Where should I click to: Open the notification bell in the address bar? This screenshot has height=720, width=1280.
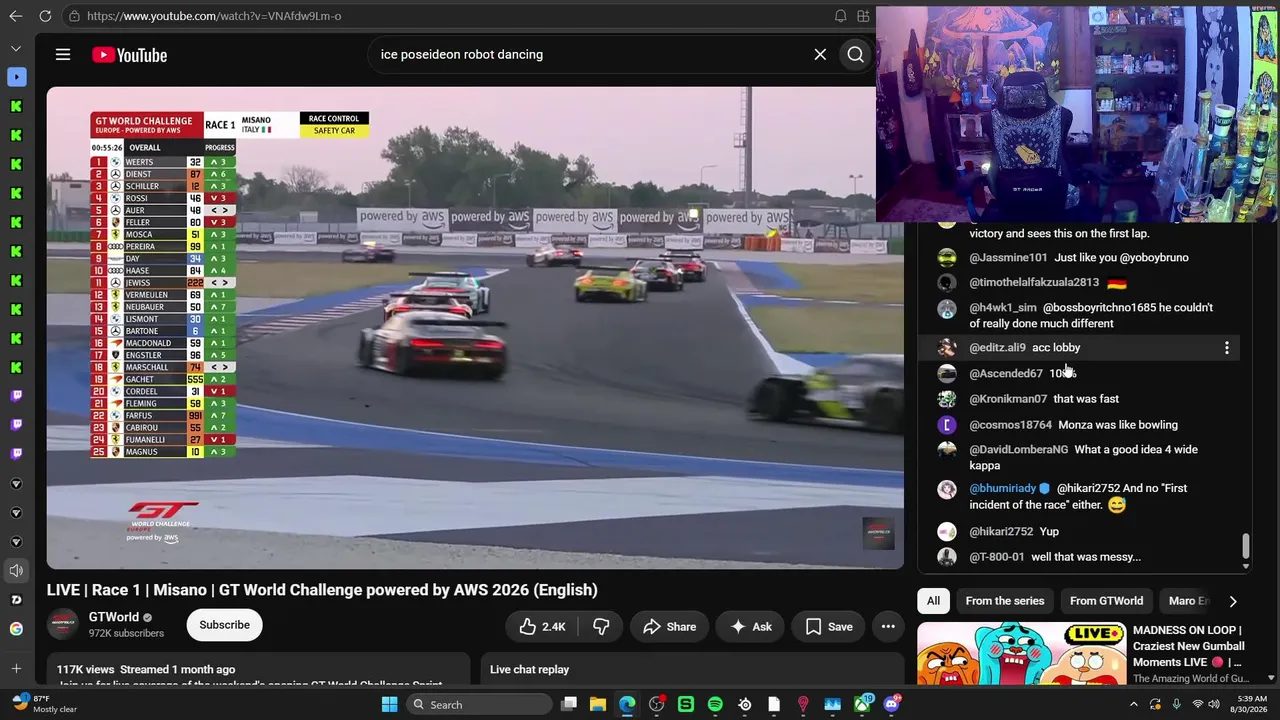point(840,16)
